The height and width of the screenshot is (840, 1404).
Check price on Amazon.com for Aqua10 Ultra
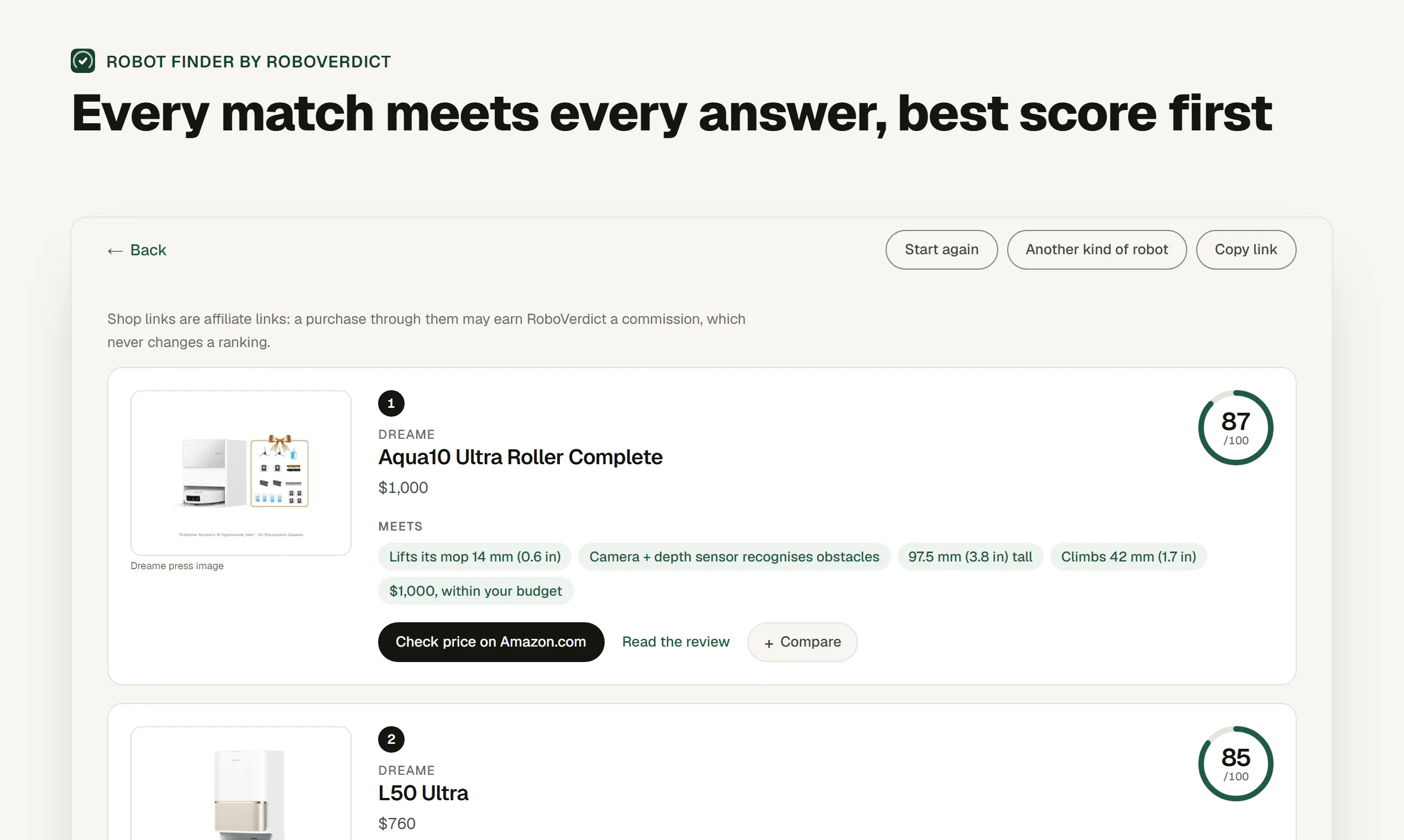click(490, 642)
